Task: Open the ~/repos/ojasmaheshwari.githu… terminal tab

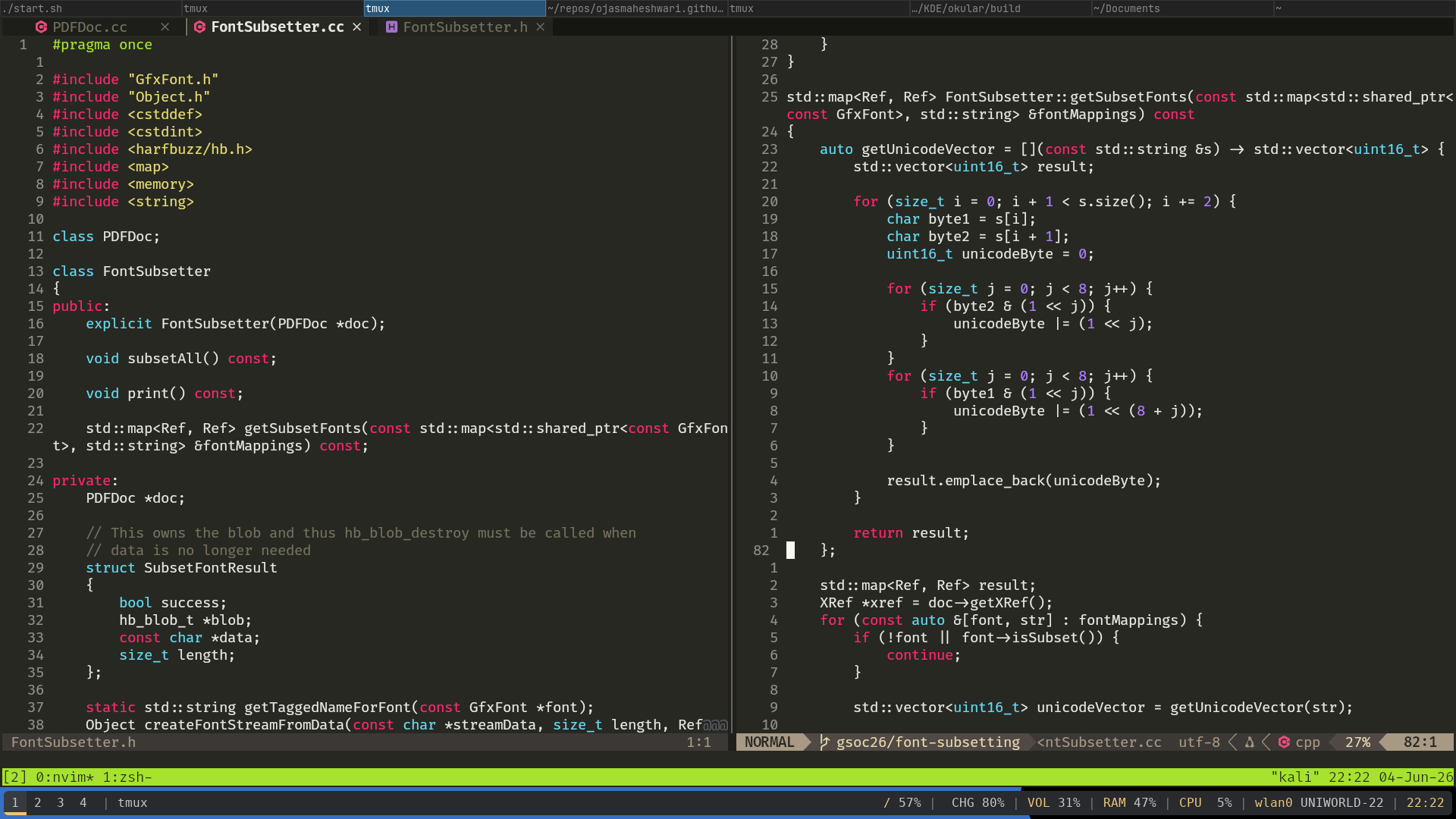Action: 636,8
